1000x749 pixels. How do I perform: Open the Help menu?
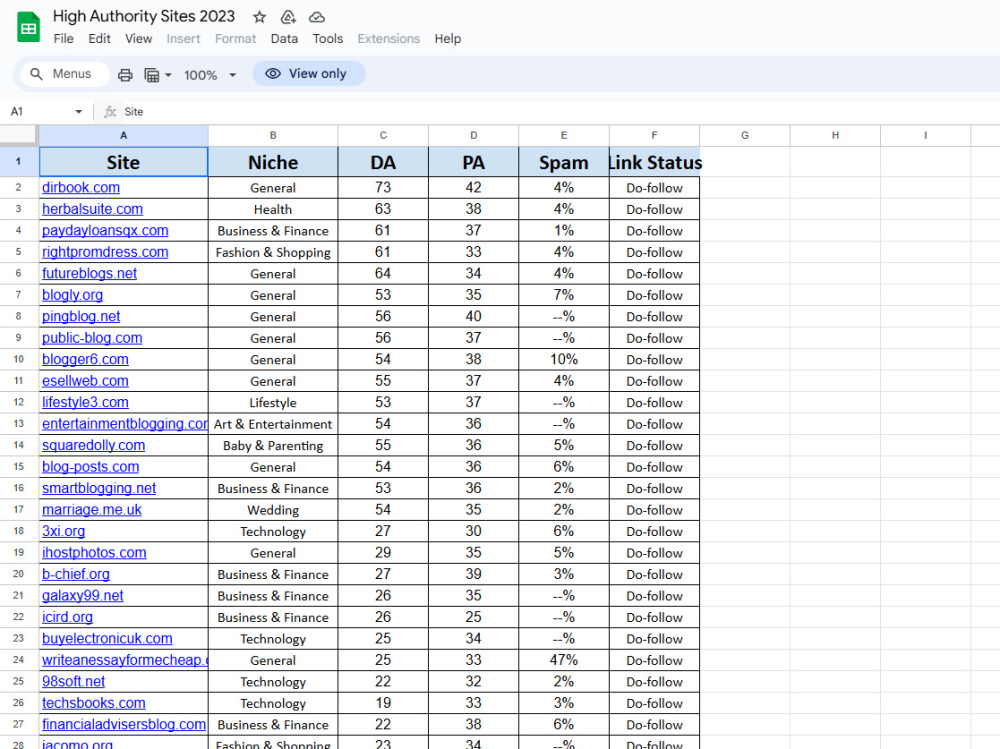click(x=448, y=39)
